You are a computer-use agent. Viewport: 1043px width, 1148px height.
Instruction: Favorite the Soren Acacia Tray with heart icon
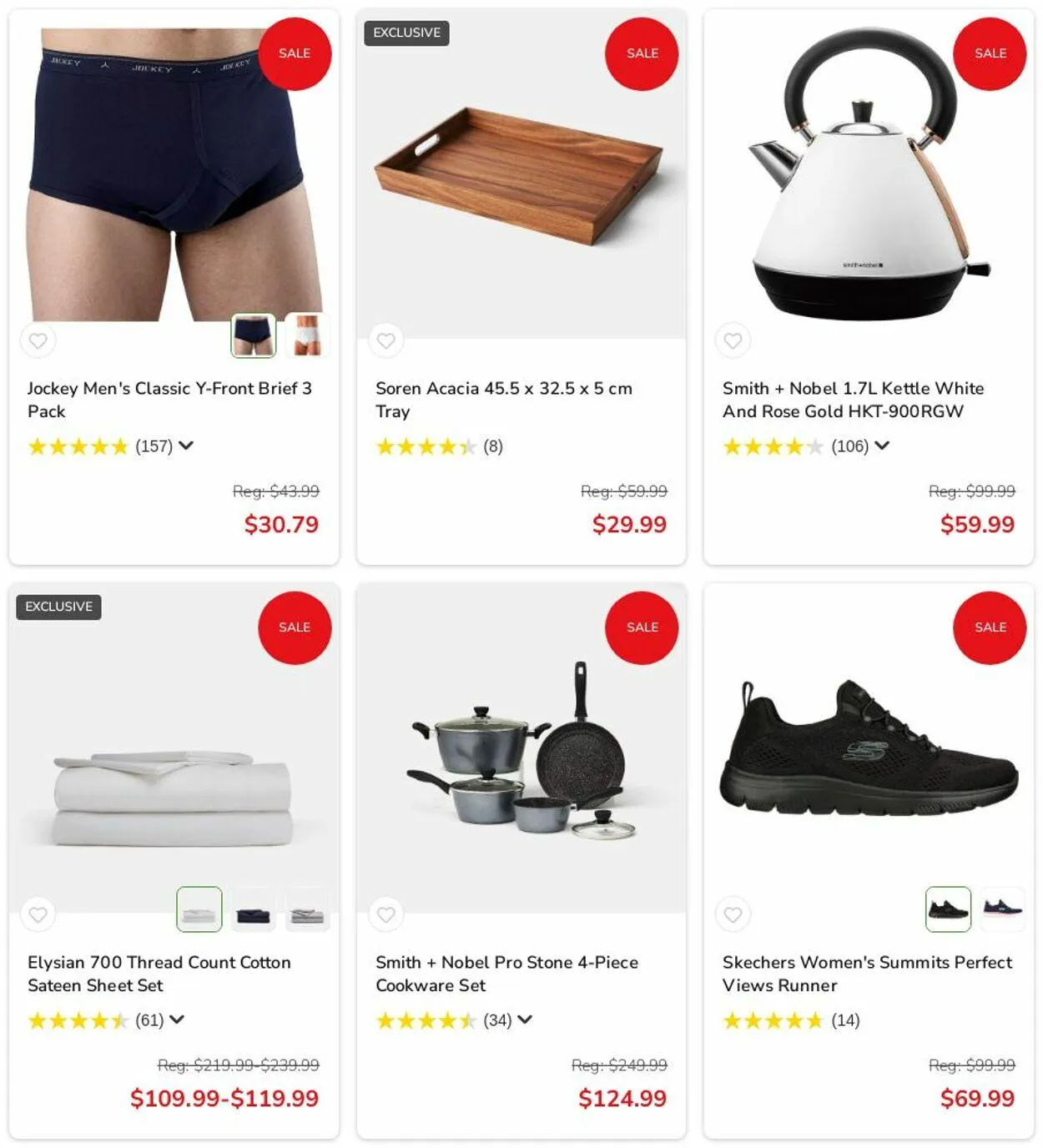pyautogui.click(x=385, y=340)
